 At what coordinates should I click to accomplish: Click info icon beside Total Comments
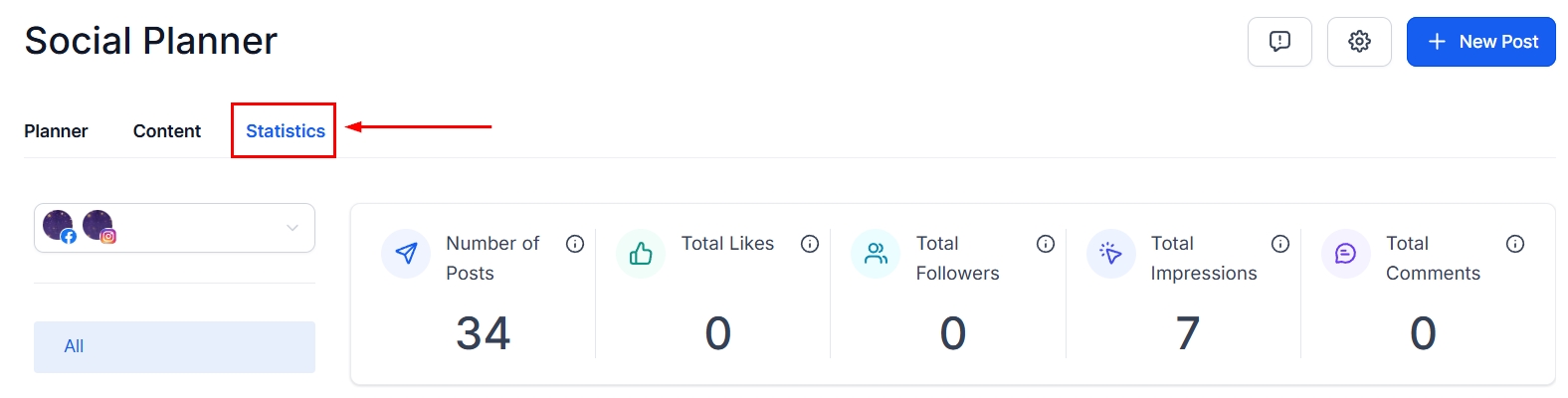pos(1515,244)
